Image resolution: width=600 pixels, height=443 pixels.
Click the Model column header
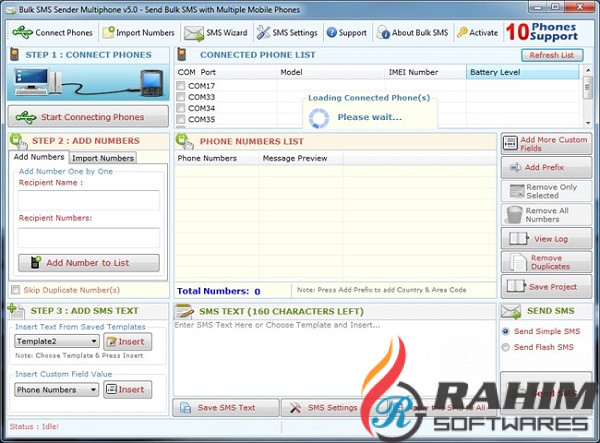click(331, 72)
